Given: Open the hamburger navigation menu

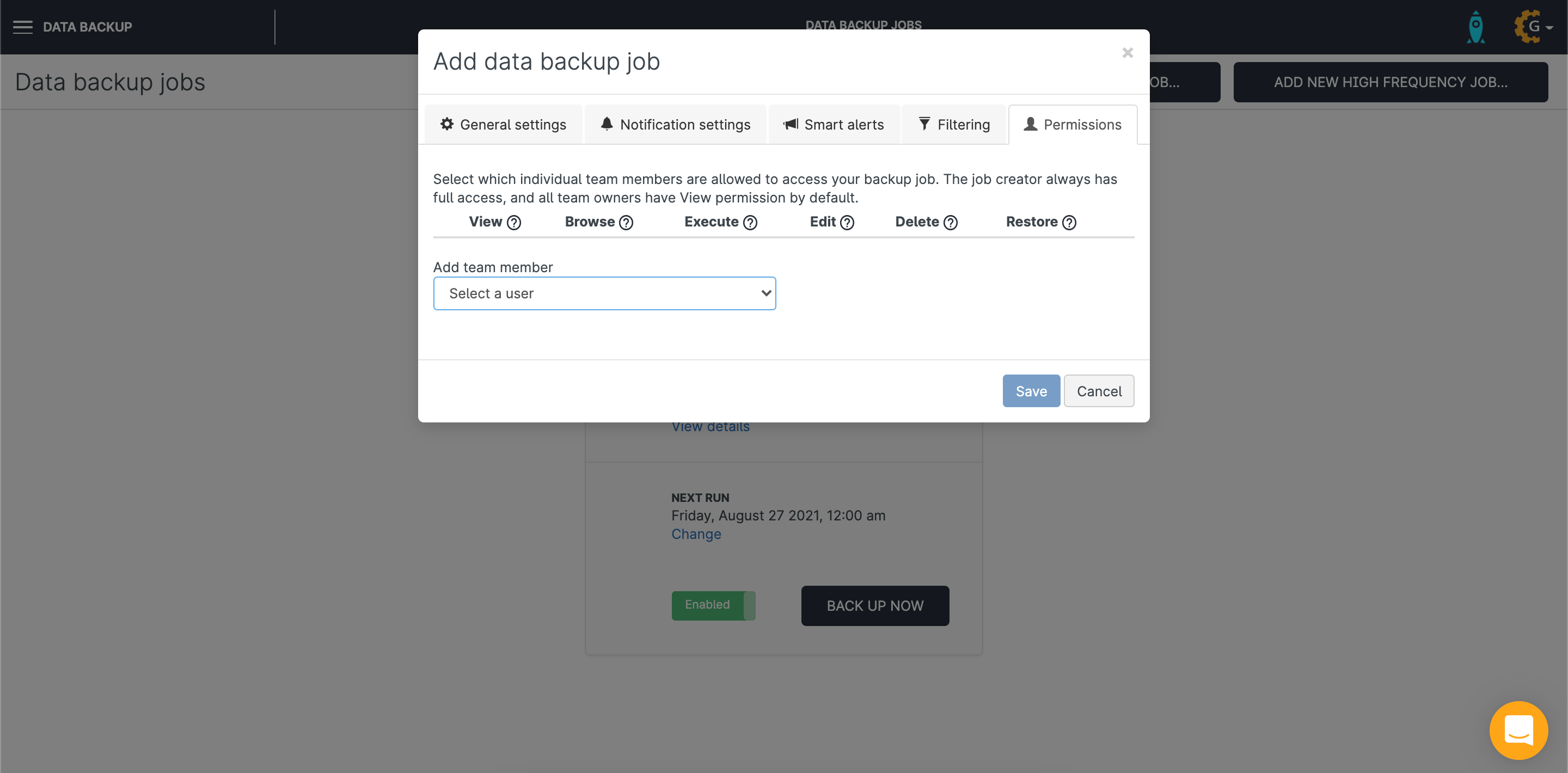Looking at the screenshot, I should [x=22, y=27].
